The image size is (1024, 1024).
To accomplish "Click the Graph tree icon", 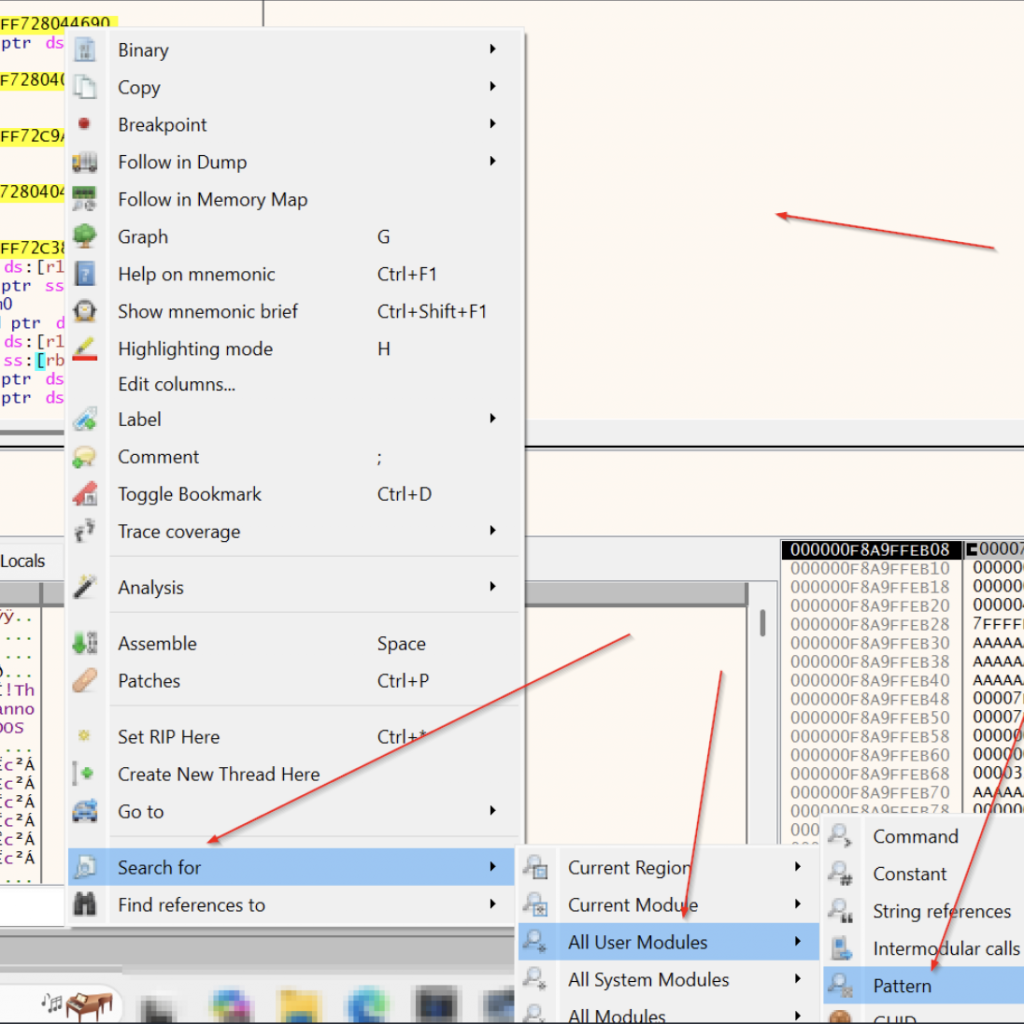I will 85,237.
